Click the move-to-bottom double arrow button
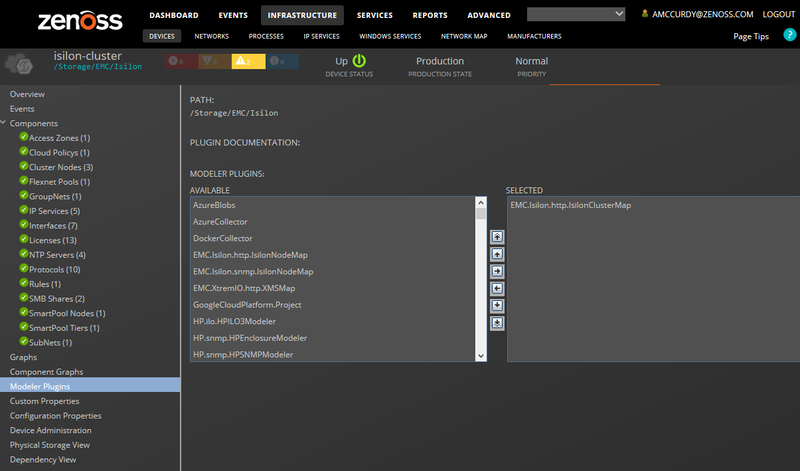Screen dimensions: 800x471 pyautogui.click(x=497, y=323)
